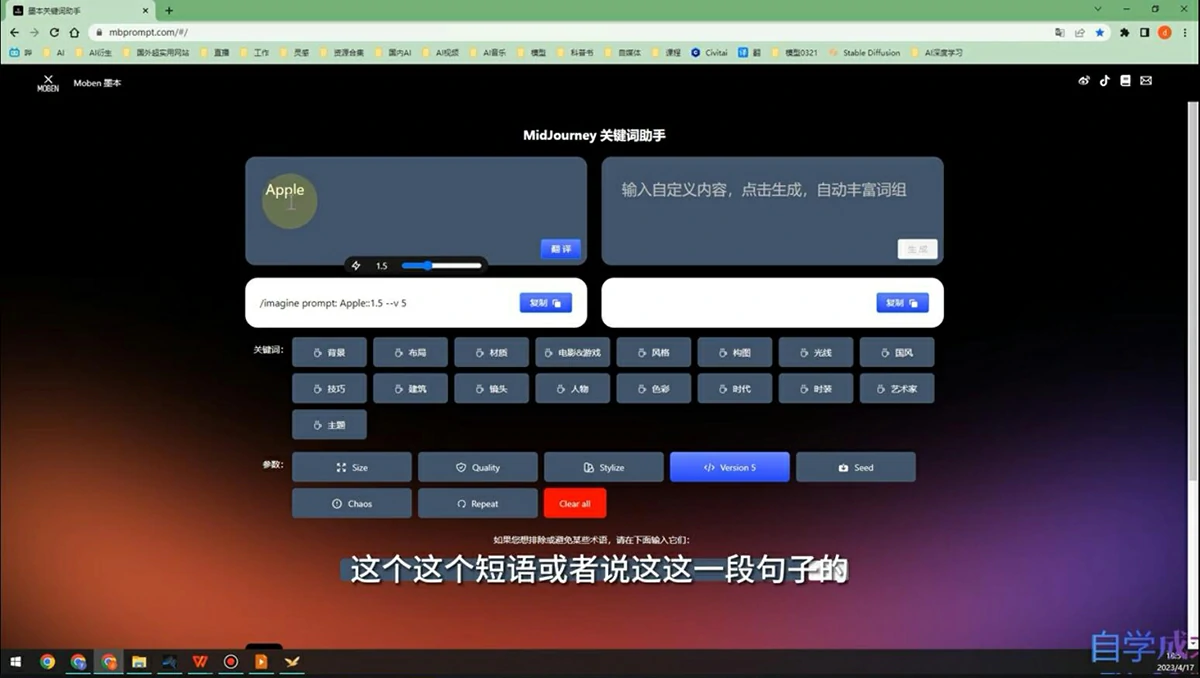Image resolution: width=1200 pixels, height=678 pixels.
Task: Bookmark this page with the star icon
Action: (1100, 32)
